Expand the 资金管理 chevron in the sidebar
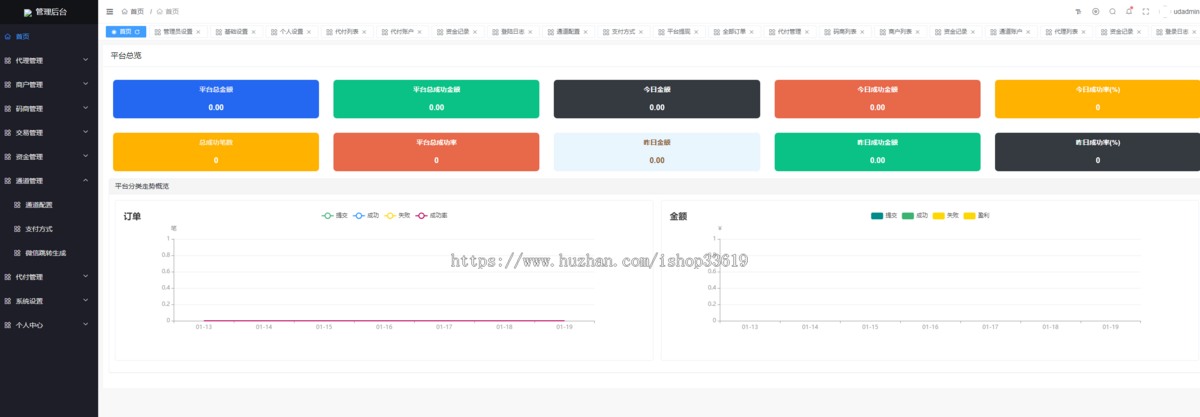This screenshot has width=1200, height=417. pos(86,156)
